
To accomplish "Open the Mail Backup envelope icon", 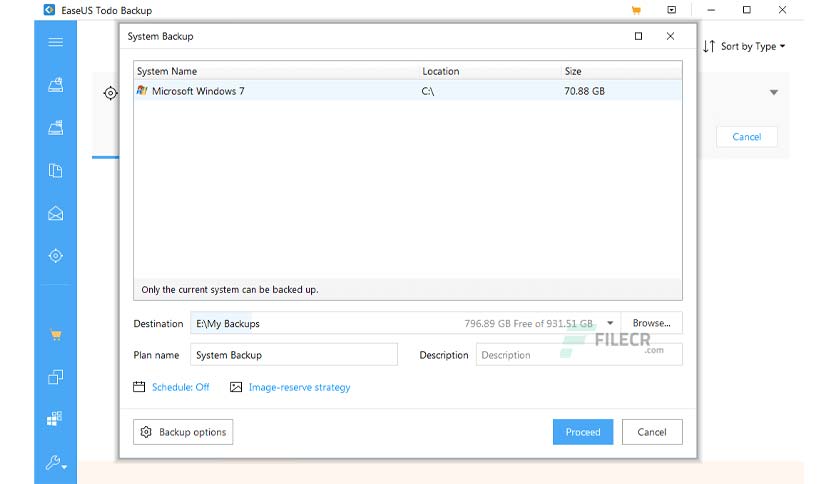I will [55, 213].
